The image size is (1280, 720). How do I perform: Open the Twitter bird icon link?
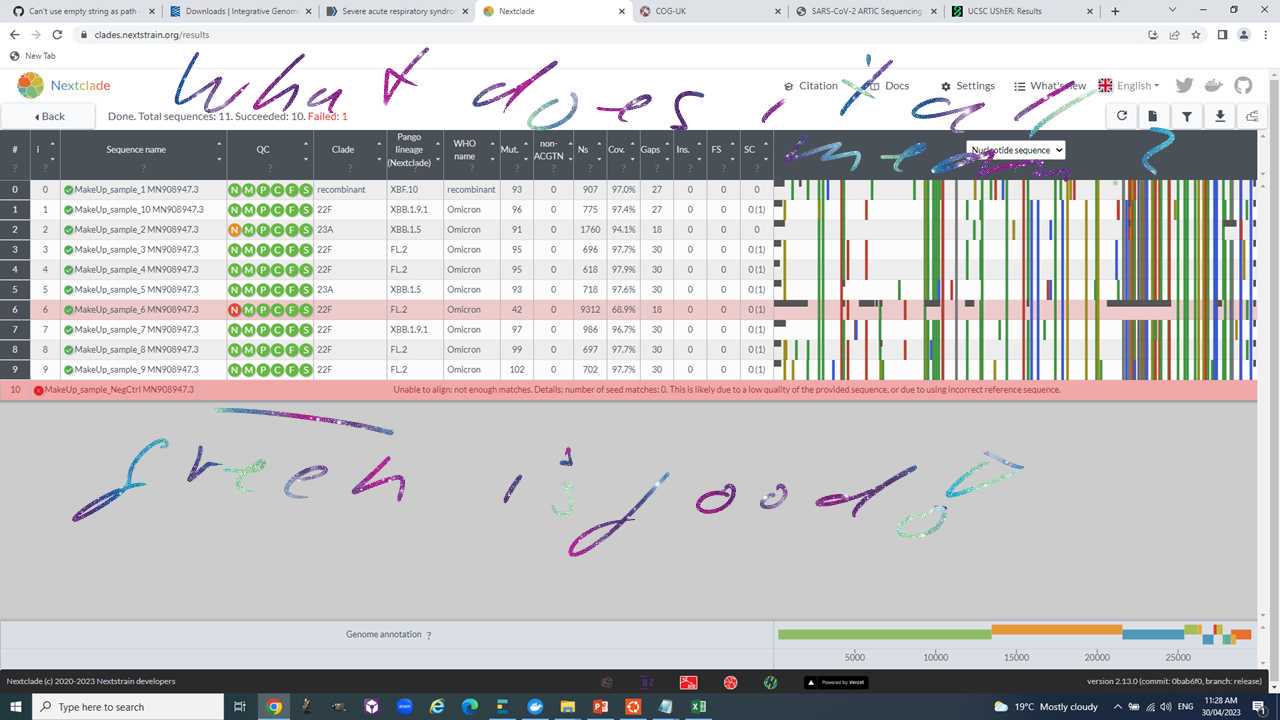point(1184,86)
